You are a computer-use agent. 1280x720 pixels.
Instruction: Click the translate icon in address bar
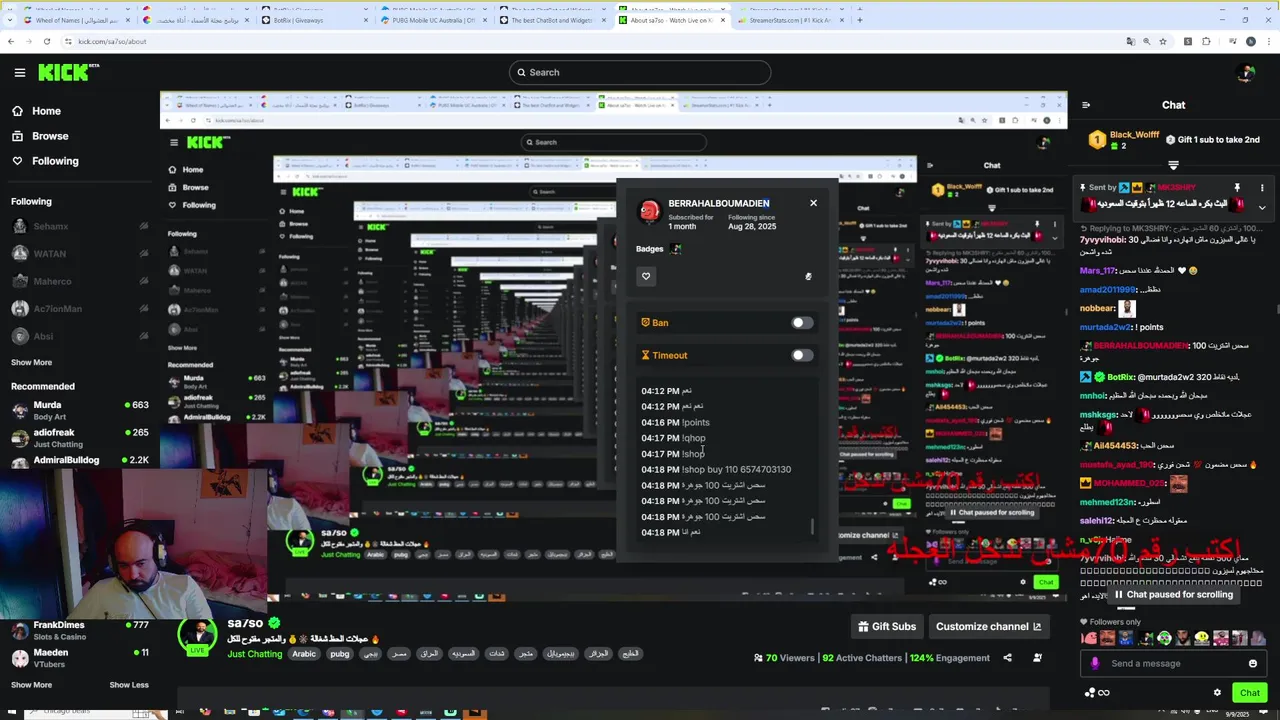click(1131, 41)
